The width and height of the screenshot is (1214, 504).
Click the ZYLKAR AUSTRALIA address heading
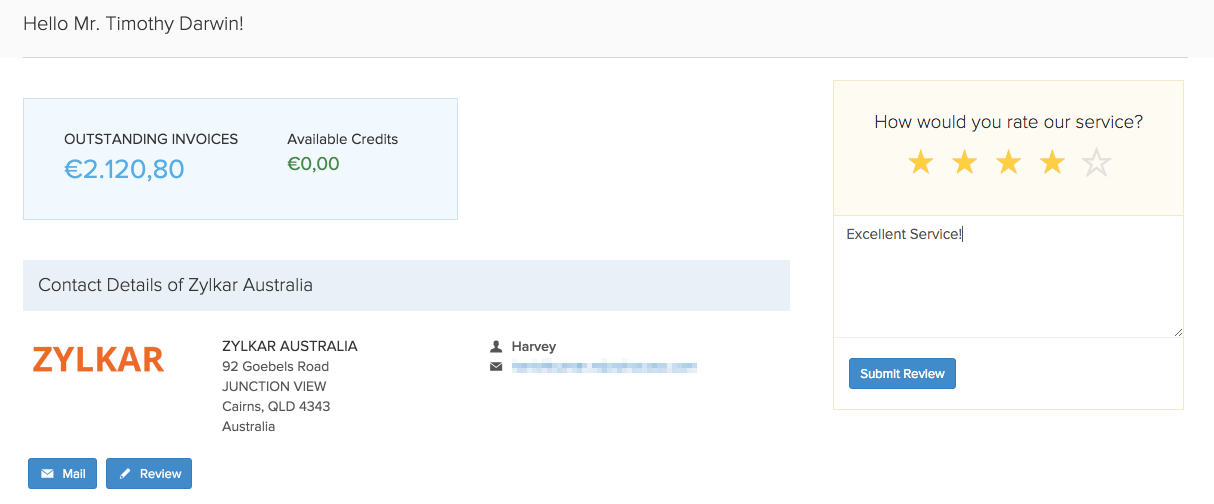point(289,346)
